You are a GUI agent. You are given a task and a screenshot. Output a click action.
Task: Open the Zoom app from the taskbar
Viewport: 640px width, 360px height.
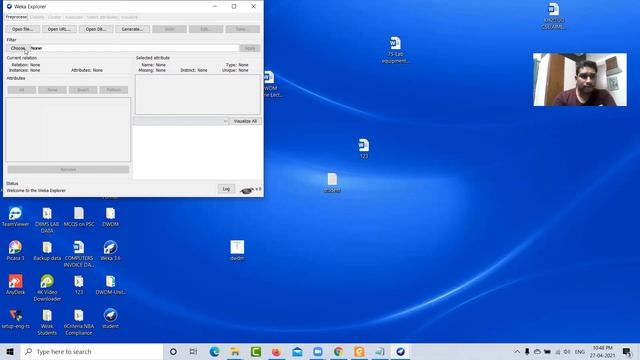click(318, 351)
